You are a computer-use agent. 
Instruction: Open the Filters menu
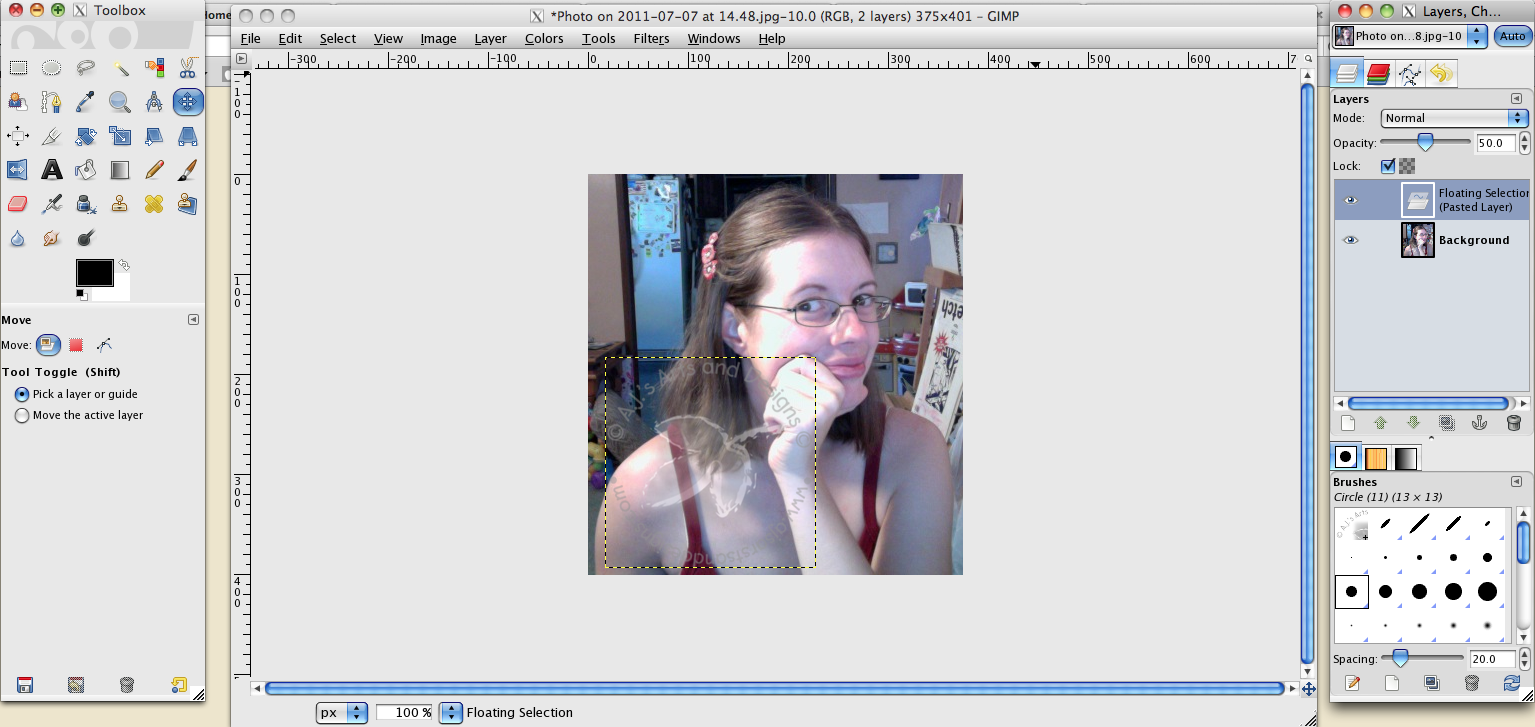click(651, 38)
